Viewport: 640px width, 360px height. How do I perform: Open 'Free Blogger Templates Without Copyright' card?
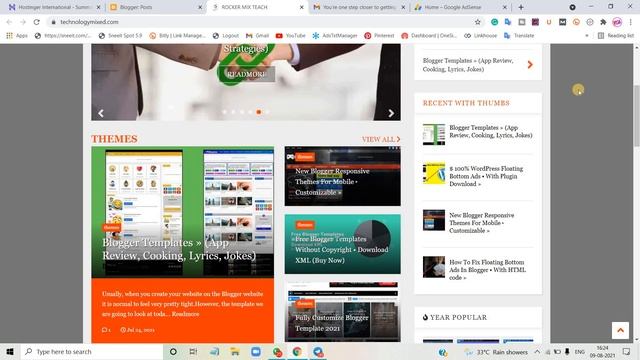342,244
